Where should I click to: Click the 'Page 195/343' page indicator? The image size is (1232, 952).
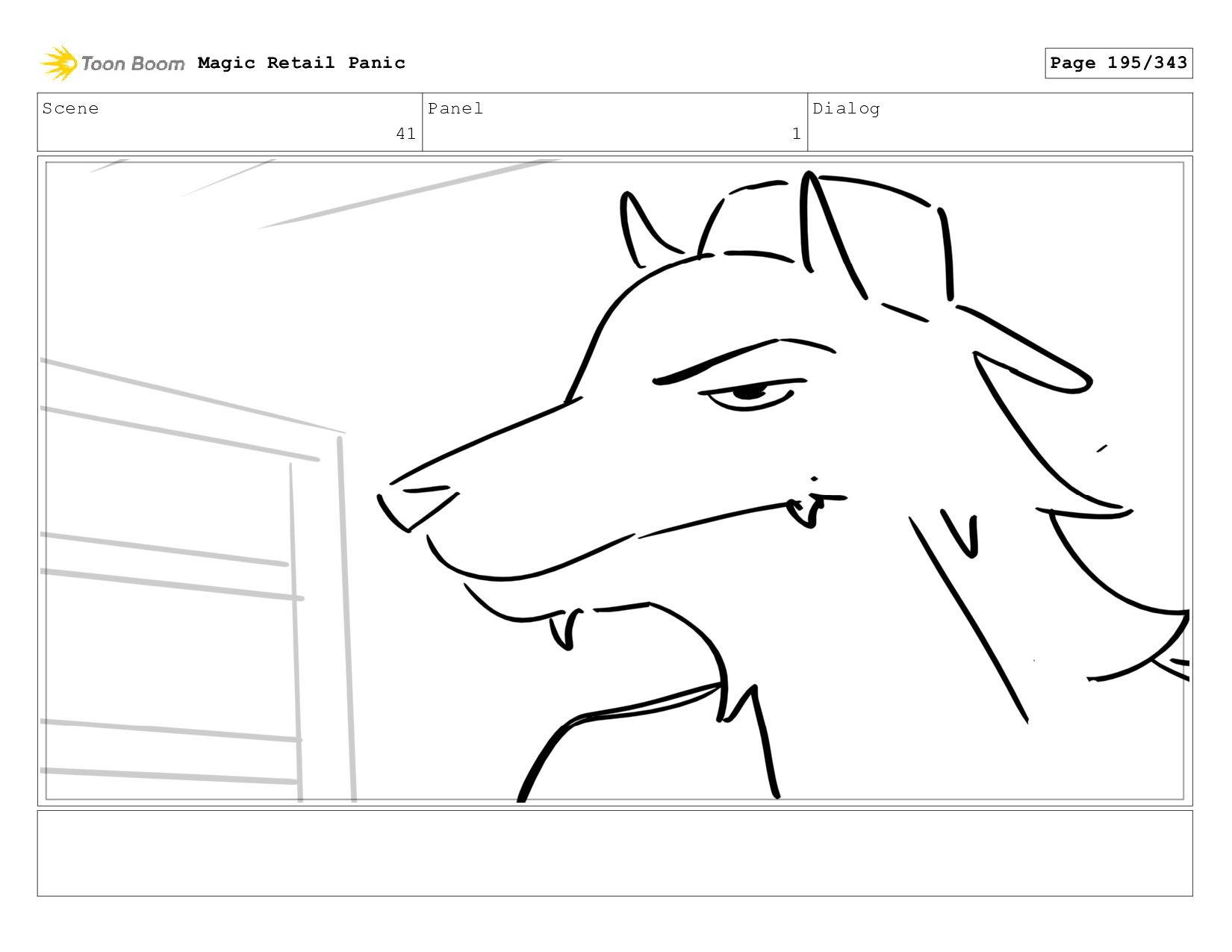coord(1119,63)
